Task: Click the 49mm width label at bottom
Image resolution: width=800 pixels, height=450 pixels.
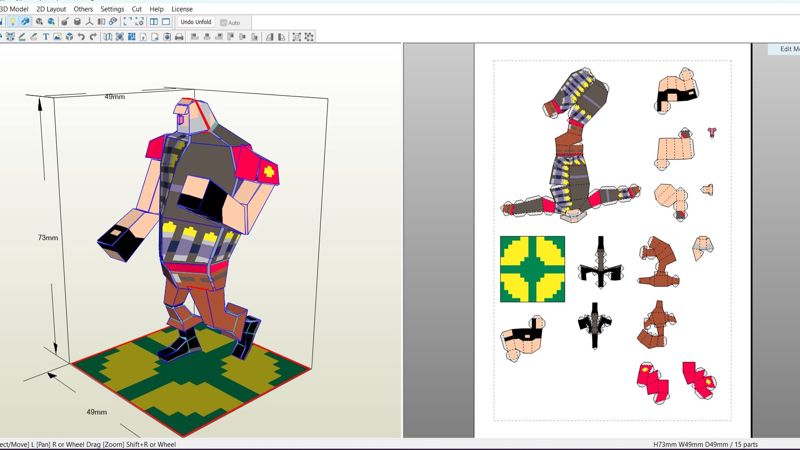Action: pos(96,412)
